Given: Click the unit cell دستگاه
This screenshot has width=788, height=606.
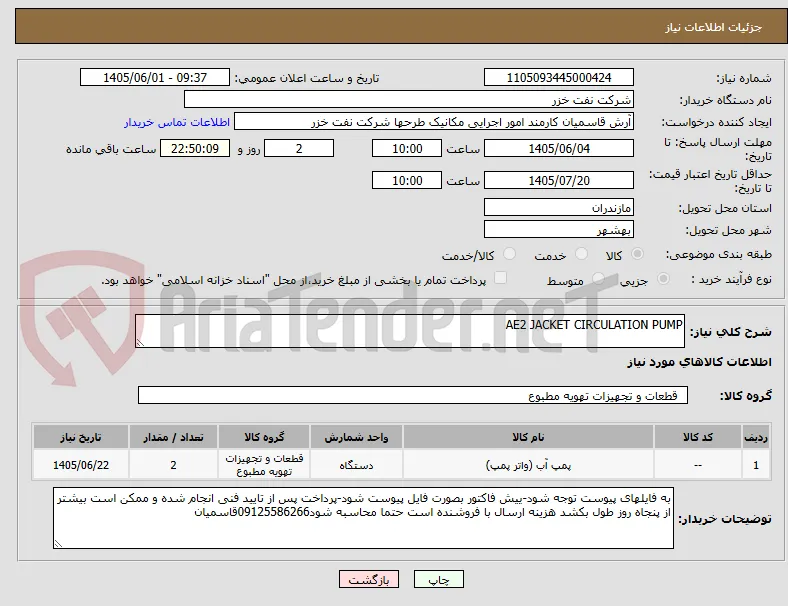Looking at the screenshot, I should (356, 465).
